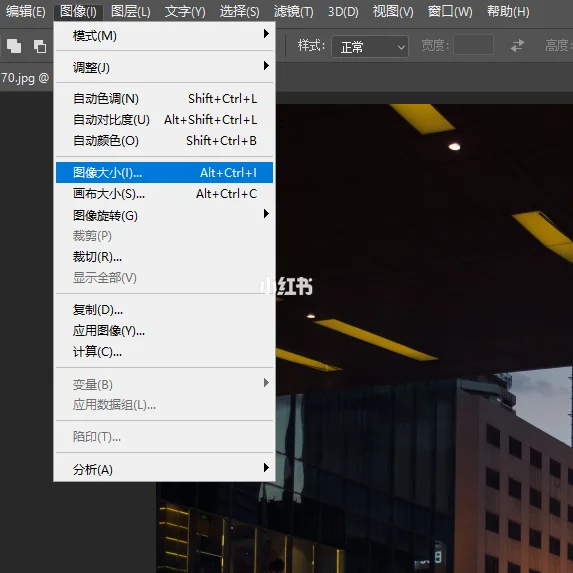Open the 选择(S) menu

tap(239, 12)
